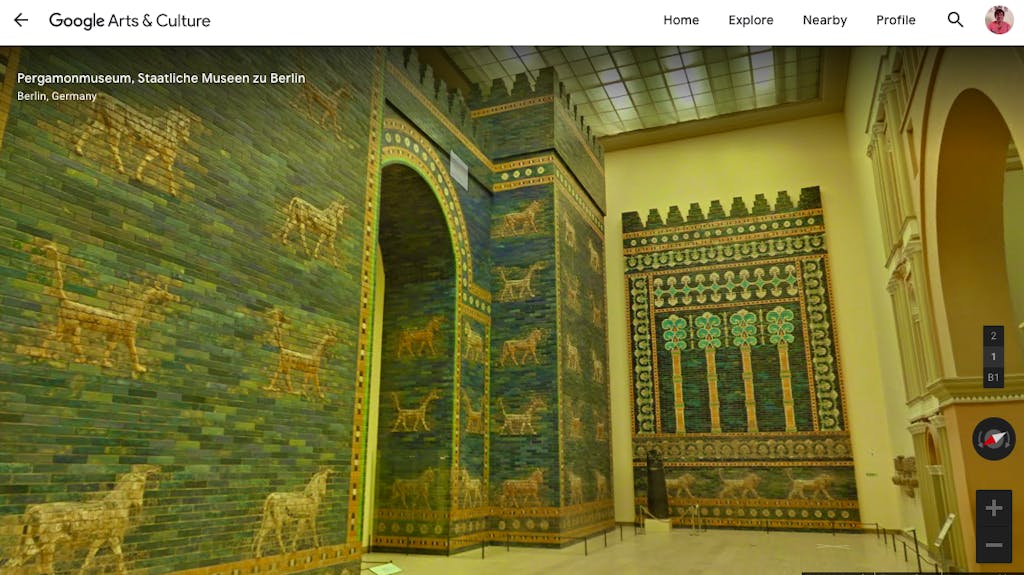Open the Explore menu item
Image resolution: width=1024 pixels, height=575 pixels.
(x=750, y=20)
